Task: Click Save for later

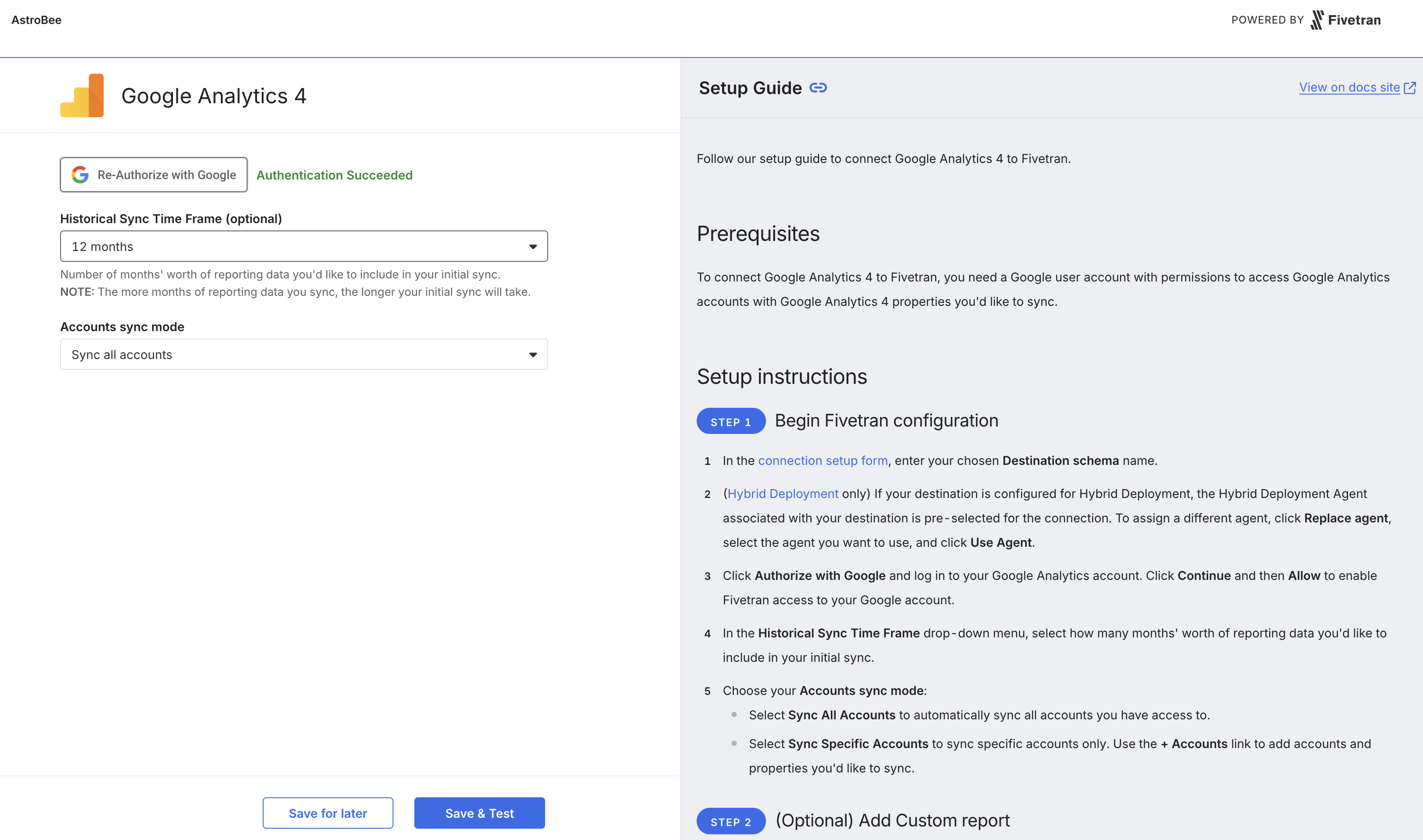Action: (x=328, y=813)
